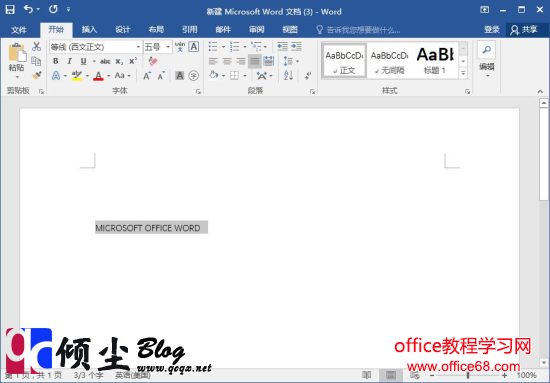Open the Change Case Aa menu
The image size is (550, 383).
point(122,75)
